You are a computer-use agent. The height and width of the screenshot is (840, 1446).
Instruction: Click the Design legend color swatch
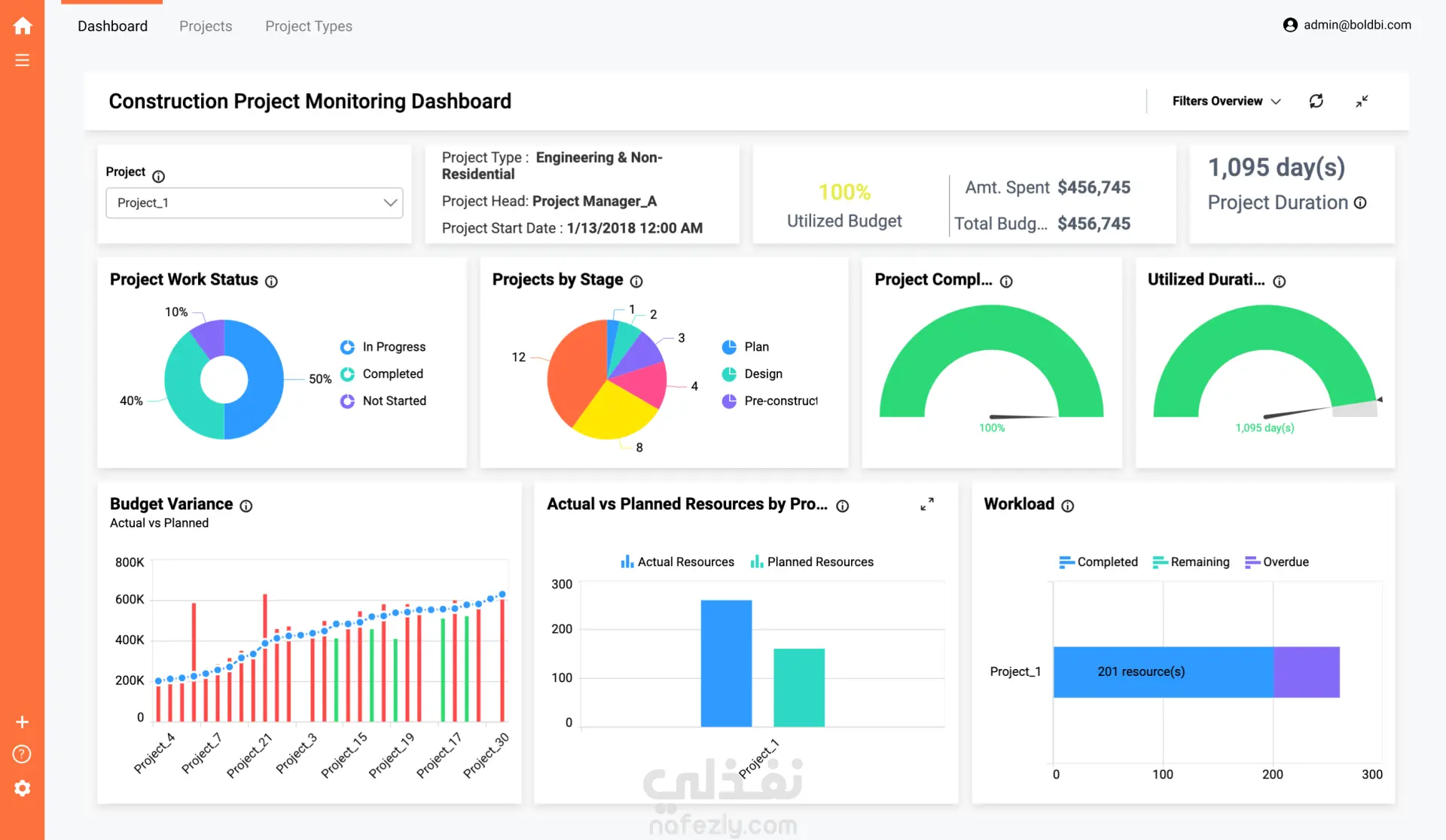[x=729, y=374]
